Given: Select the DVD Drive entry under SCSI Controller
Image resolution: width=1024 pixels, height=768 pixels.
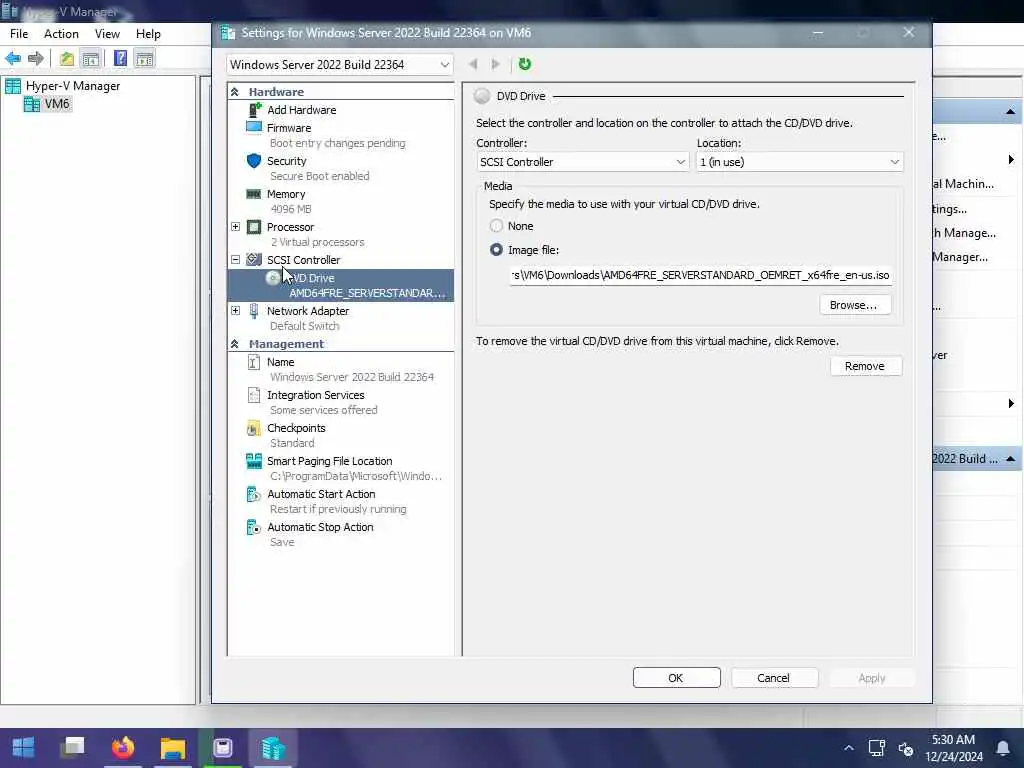Looking at the screenshot, I should [x=340, y=285].
